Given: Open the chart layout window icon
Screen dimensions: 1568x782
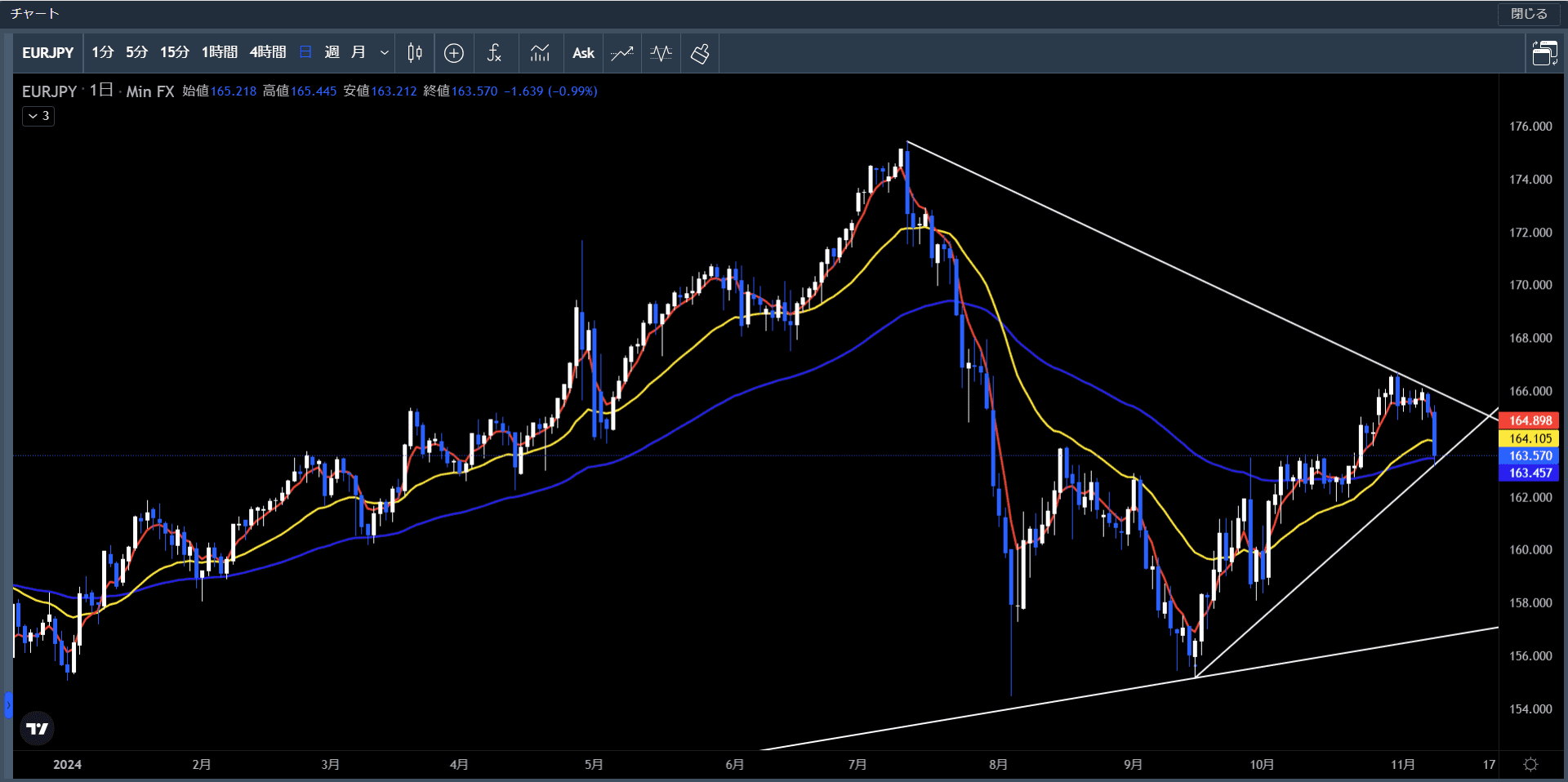Looking at the screenshot, I should pyautogui.click(x=1544, y=53).
